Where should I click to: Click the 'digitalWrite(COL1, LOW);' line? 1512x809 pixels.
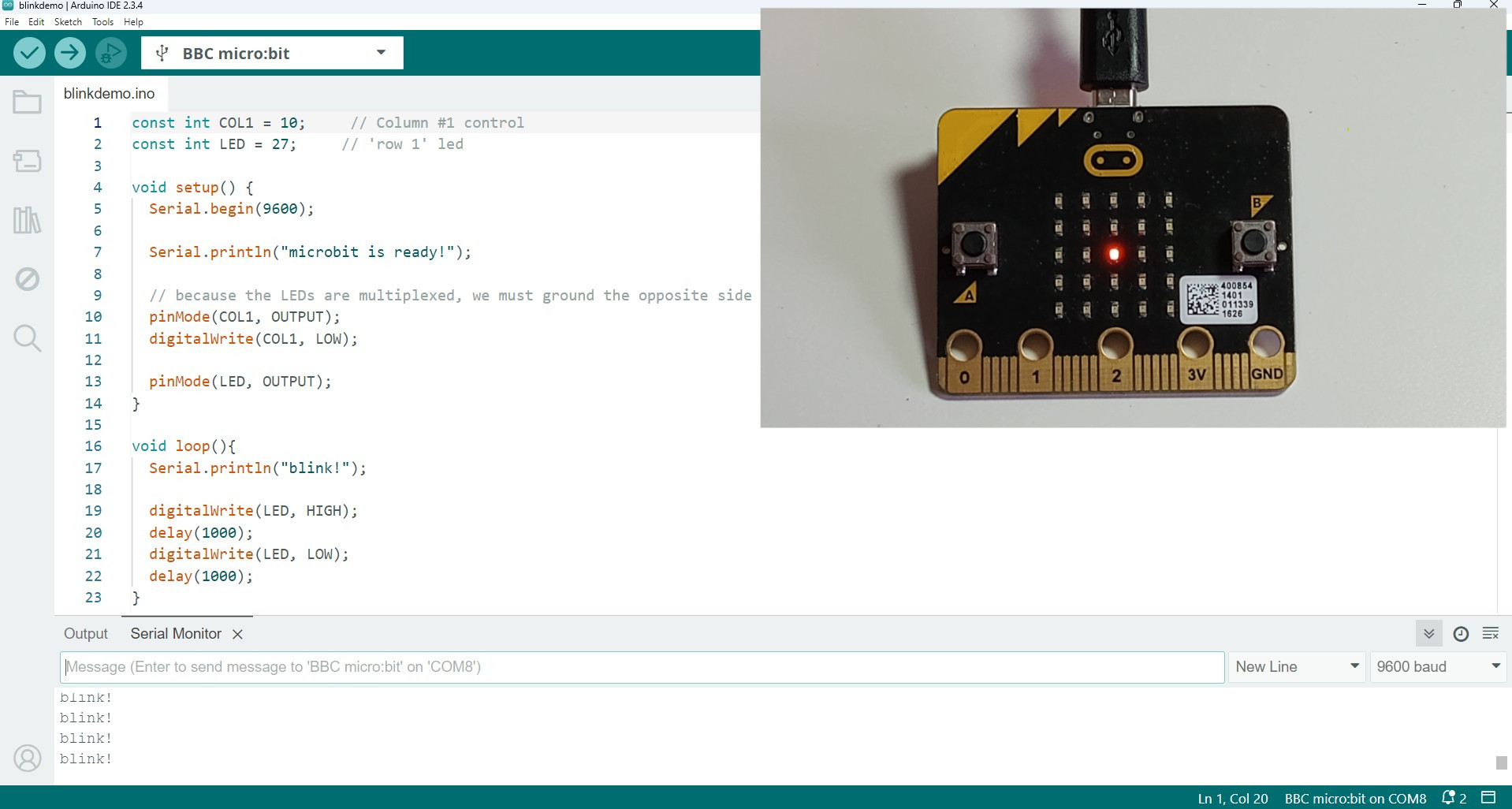tap(253, 339)
